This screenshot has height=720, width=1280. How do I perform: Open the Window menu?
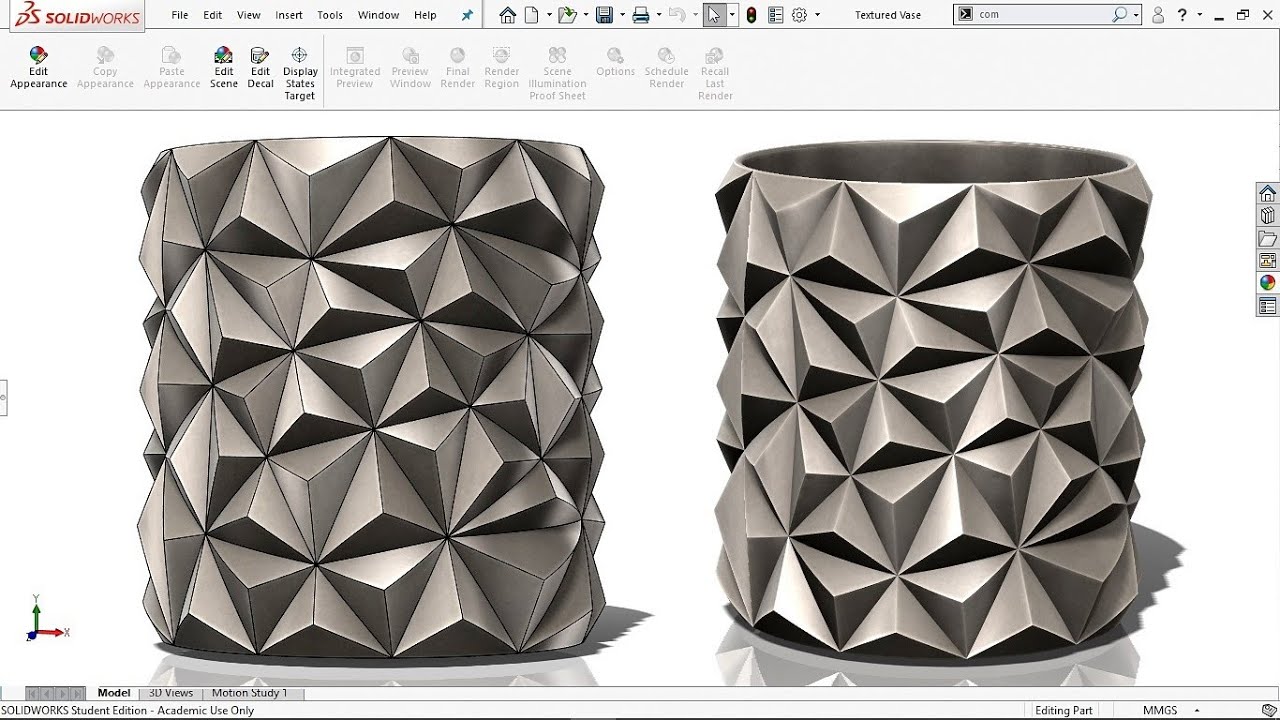(378, 15)
